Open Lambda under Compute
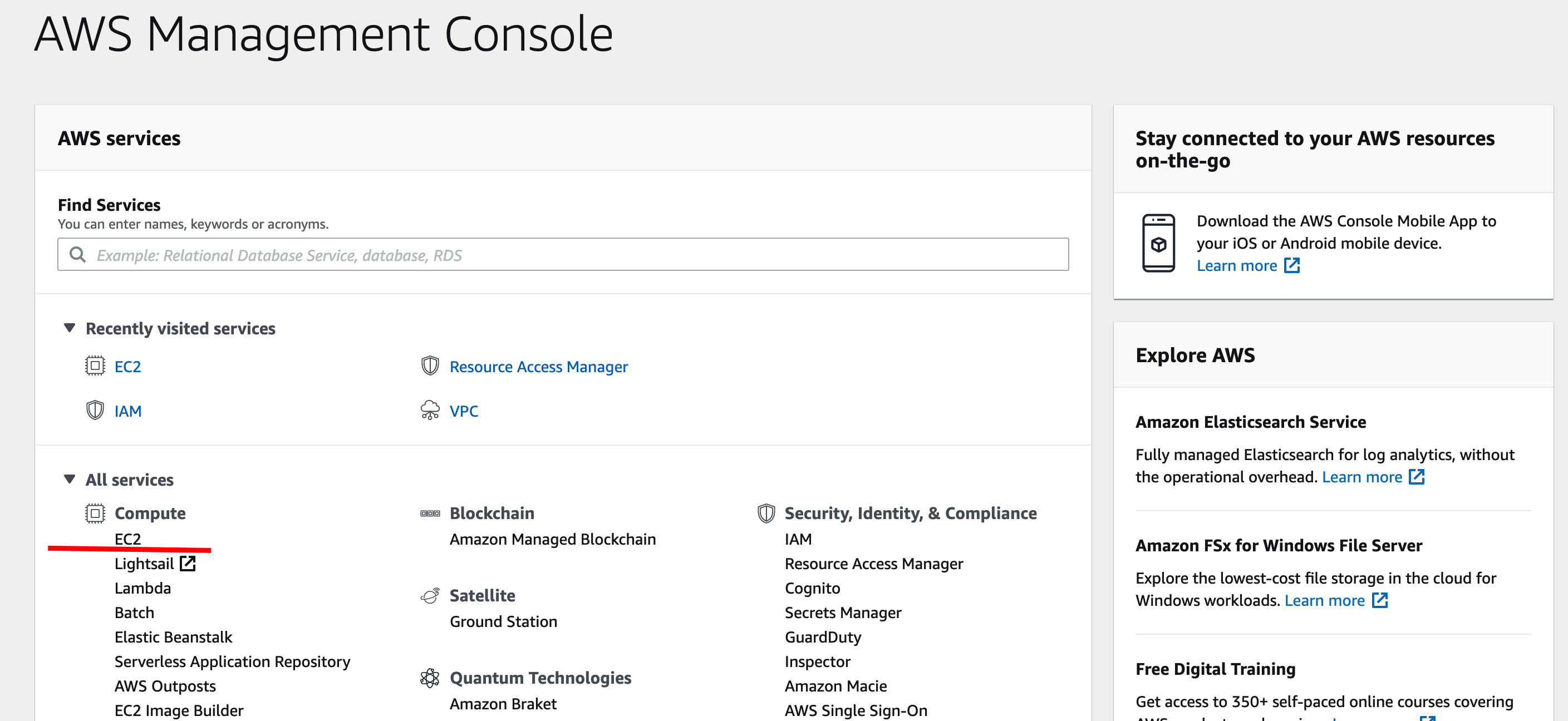The image size is (1568, 721). 142,587
